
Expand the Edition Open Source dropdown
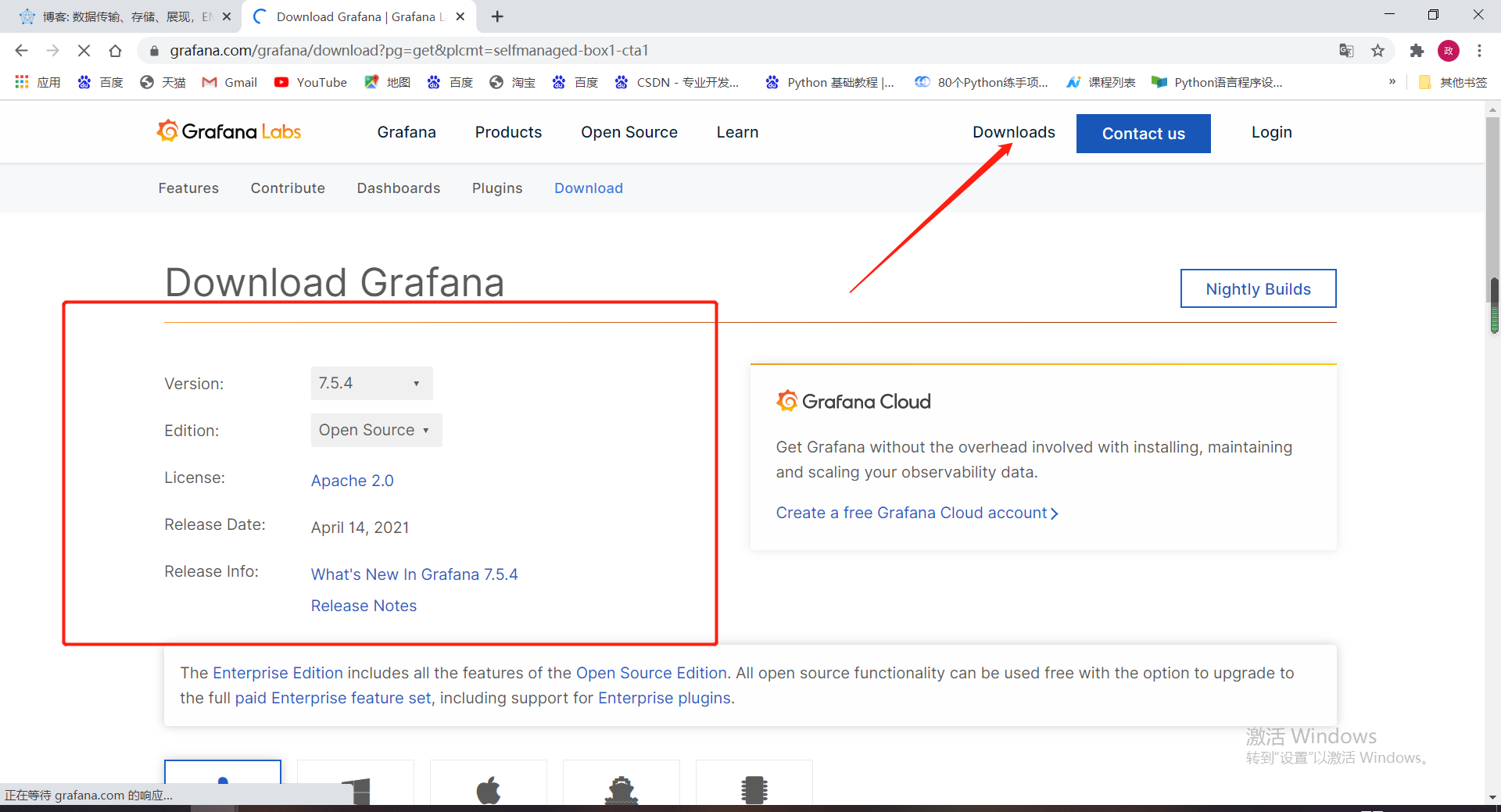click(x=377, y=430)
